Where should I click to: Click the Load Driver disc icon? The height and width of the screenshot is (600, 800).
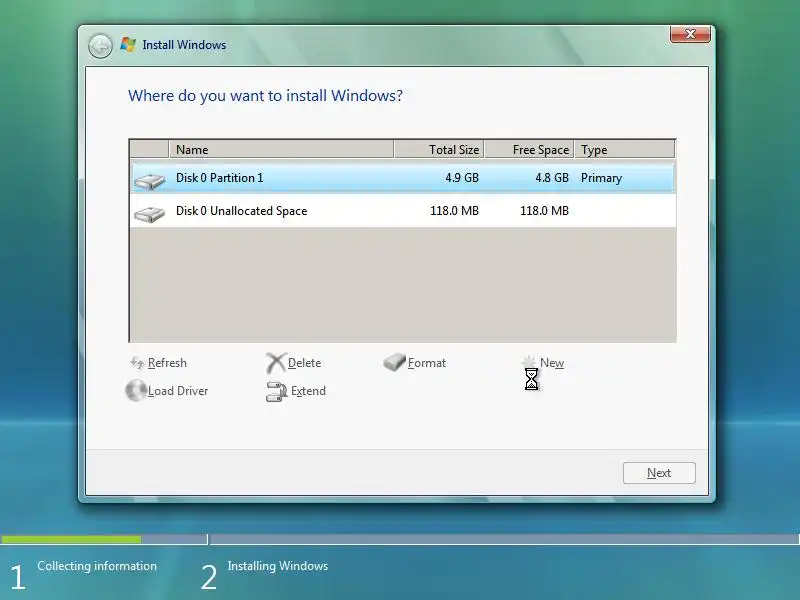(x=136, y=391)
